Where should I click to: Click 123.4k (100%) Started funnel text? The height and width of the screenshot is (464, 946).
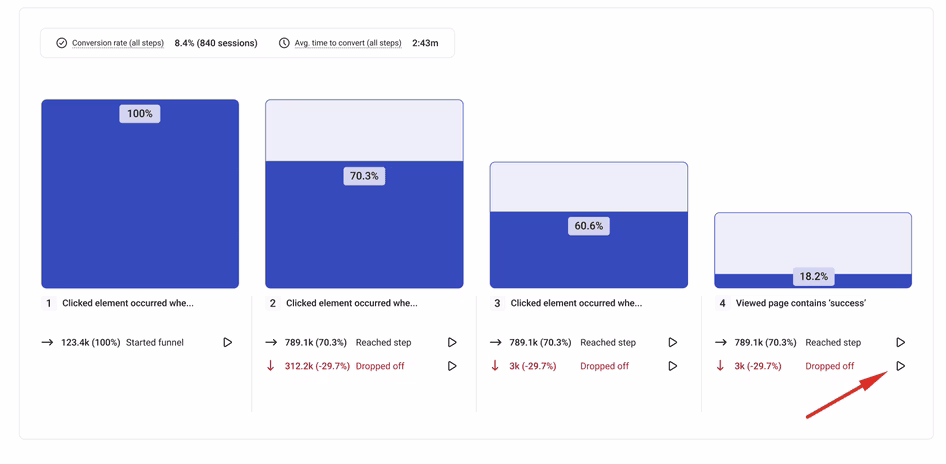(x=122, y=342)
